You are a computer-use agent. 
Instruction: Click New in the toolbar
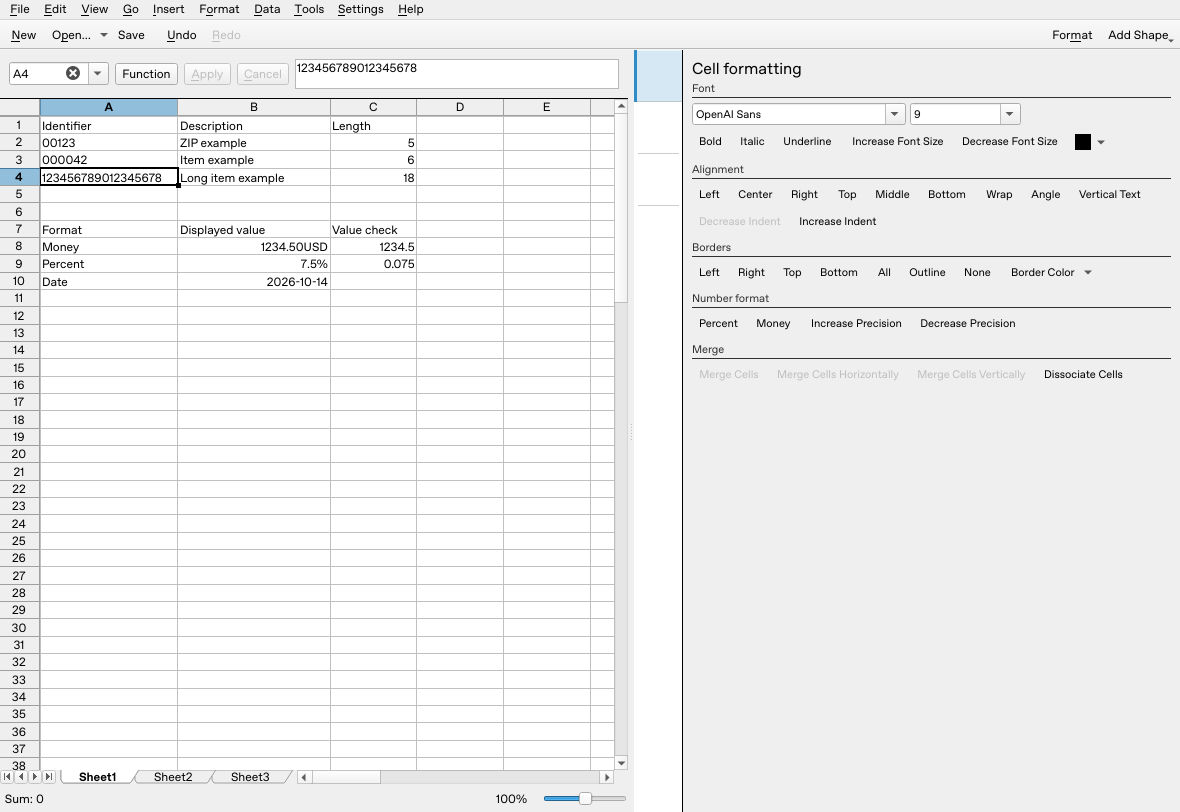point(23,35)
